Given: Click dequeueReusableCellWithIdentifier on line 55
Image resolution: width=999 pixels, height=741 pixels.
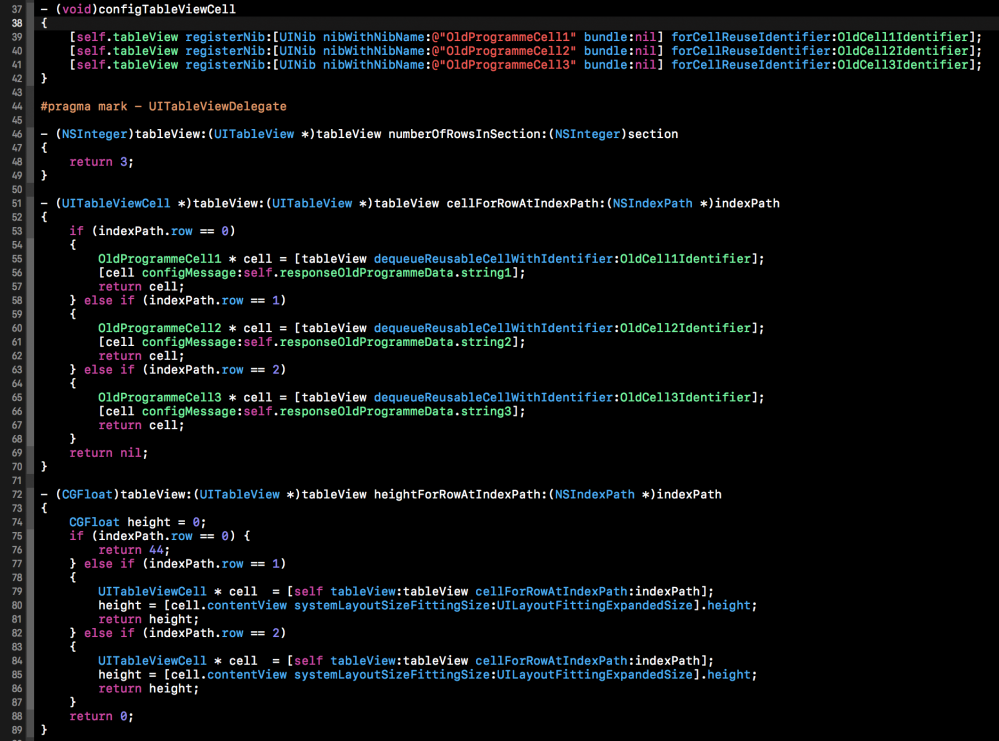Looking at the screenshot, I should point(494,259).
